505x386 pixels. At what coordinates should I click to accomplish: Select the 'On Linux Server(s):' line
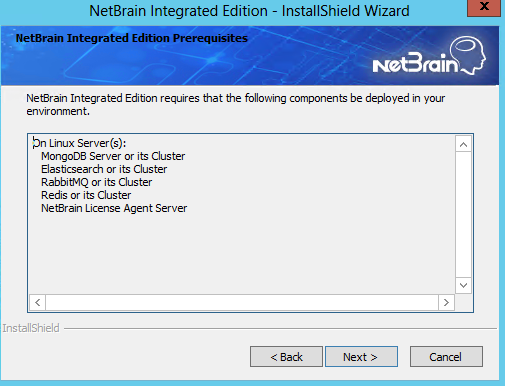click(x=79, y=143)
